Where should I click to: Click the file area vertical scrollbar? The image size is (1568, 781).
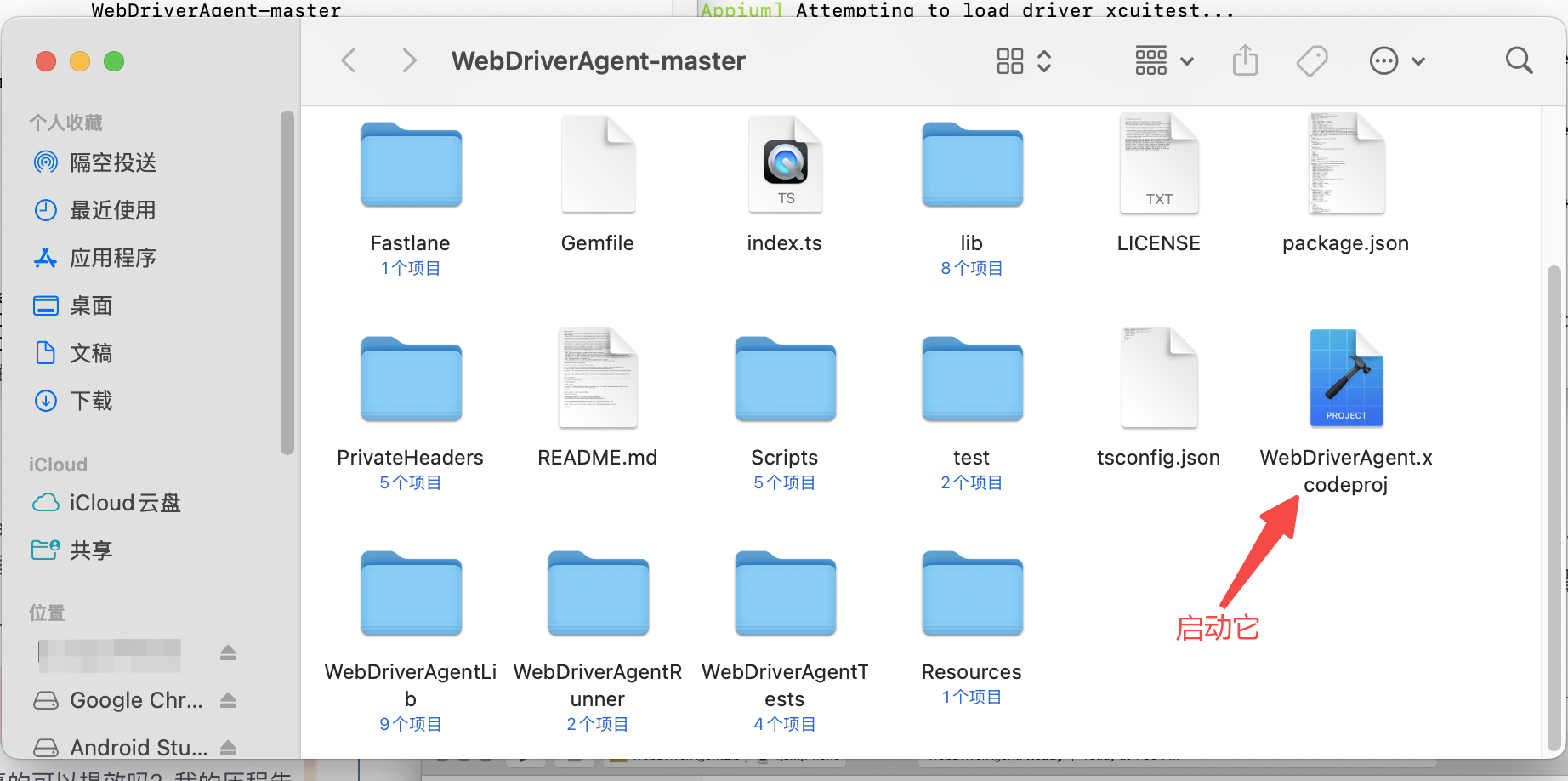click(x=1554, y=509)
